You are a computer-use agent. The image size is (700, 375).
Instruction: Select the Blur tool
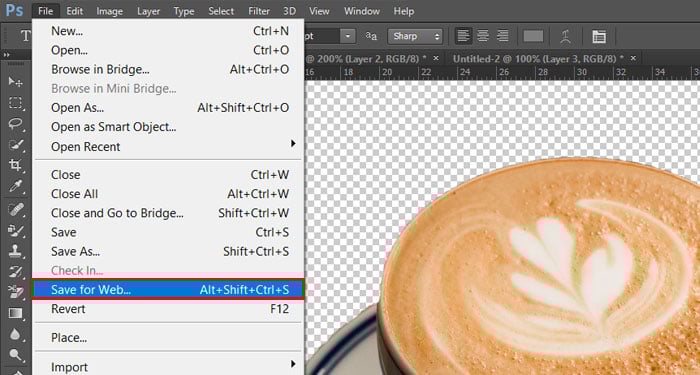click(16, 334)
